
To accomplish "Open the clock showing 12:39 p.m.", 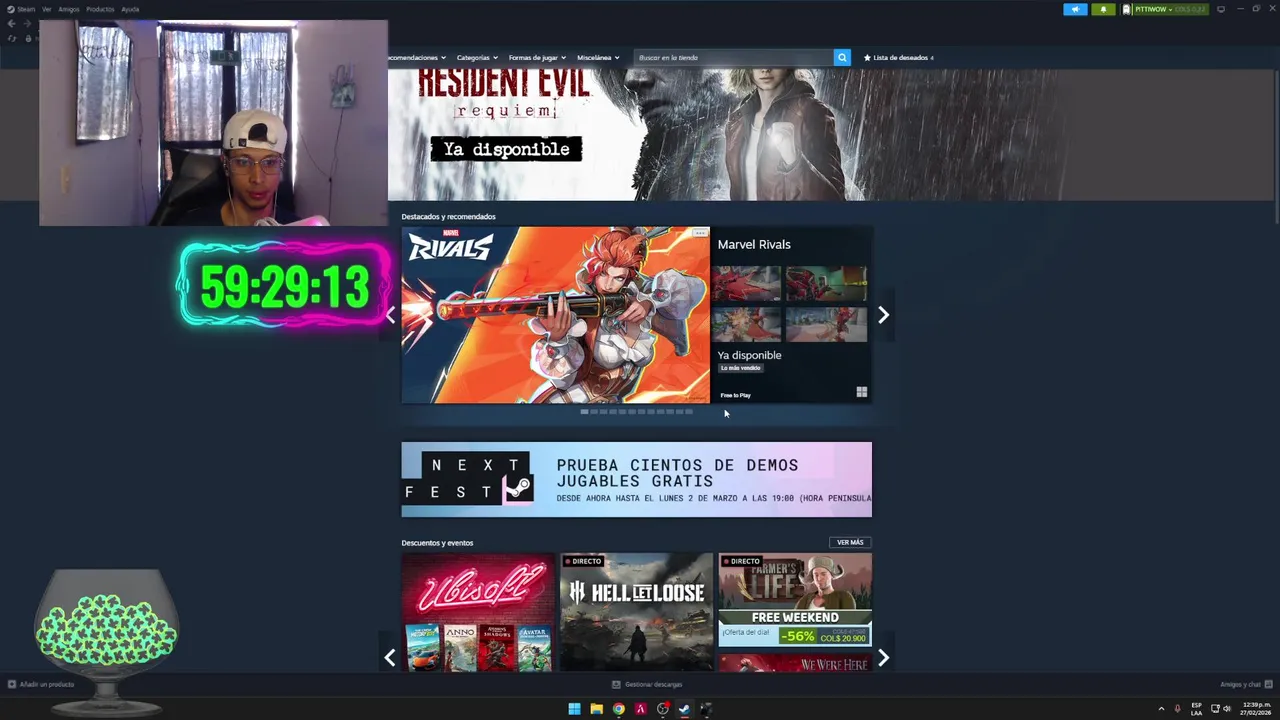I will tap(1256, 708).
